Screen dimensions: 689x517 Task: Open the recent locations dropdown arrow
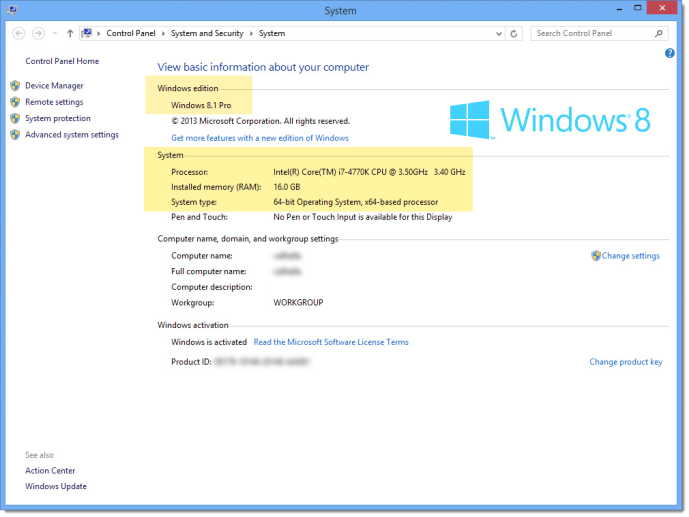pos(54,33)
